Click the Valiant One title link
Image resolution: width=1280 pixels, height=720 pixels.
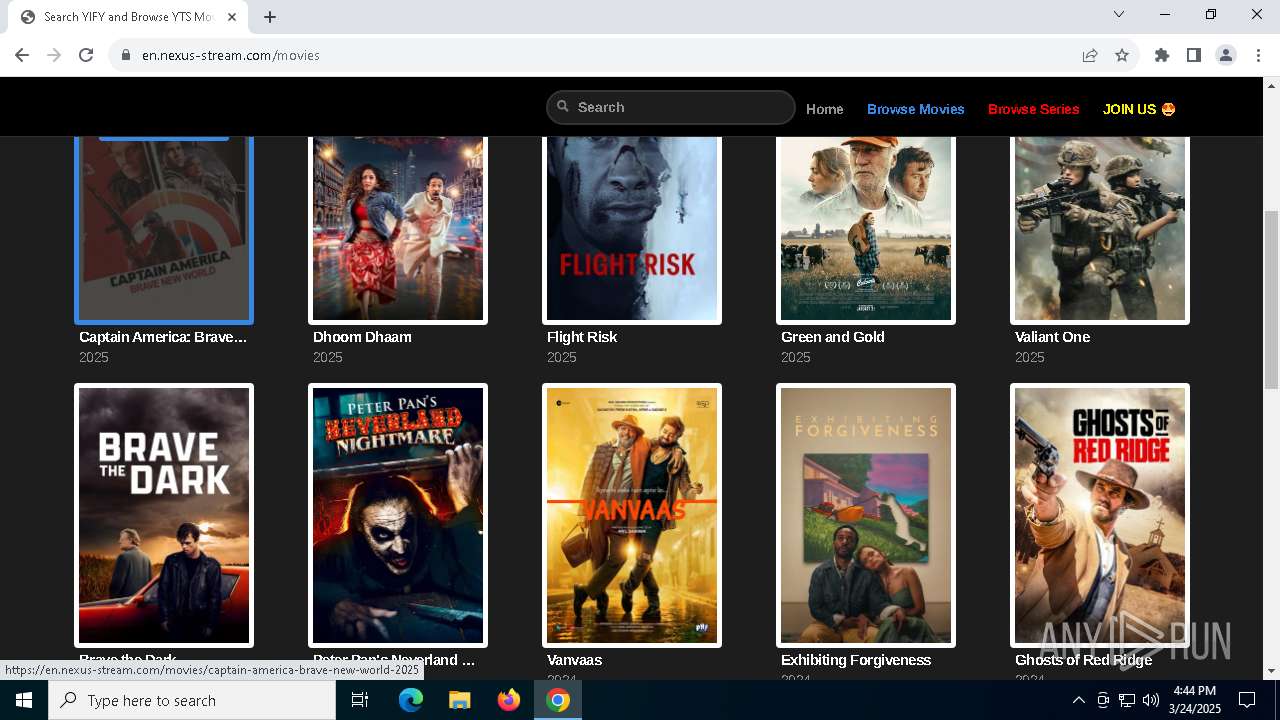[x=1052, y=337]
